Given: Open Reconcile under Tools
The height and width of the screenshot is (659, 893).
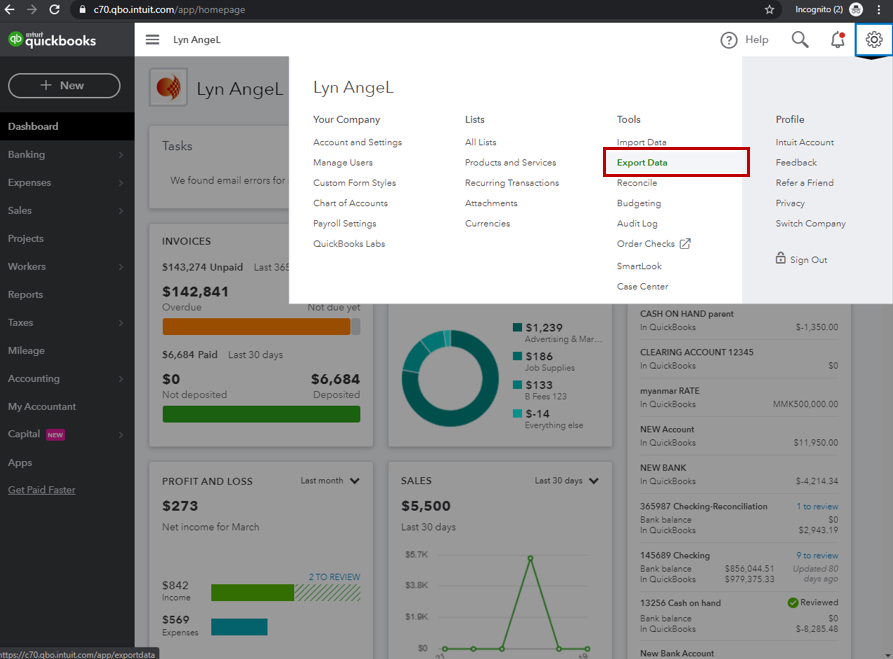Looking at the screenshot, I should [637, 183].
